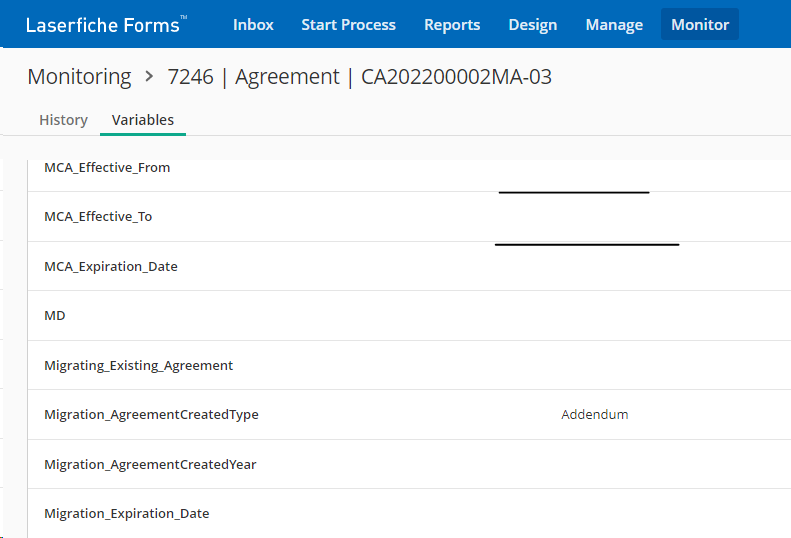Open the Design section
The width and height of the screenshot is (791, 538).
[x=533, y=24]
